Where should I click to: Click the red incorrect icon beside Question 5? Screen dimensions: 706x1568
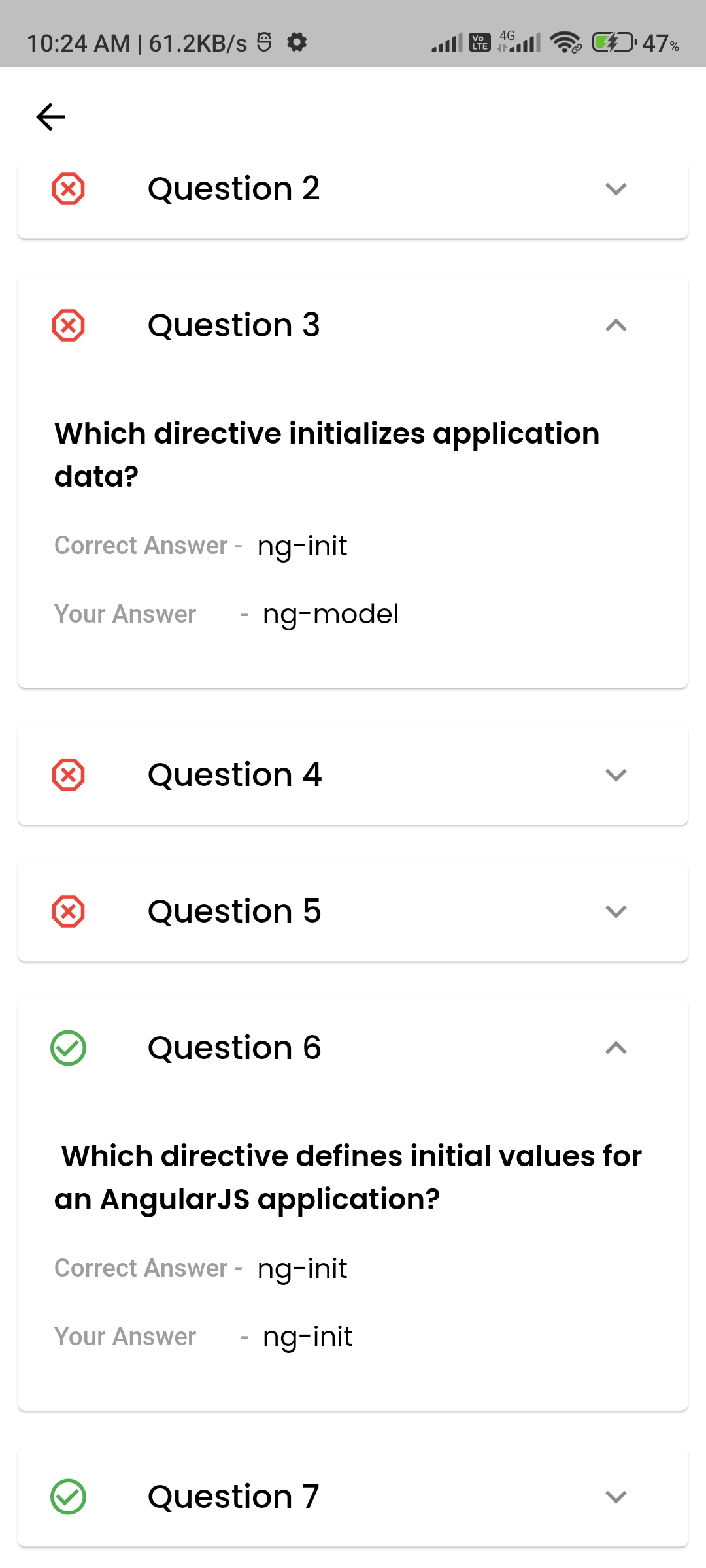click(68, 911)
